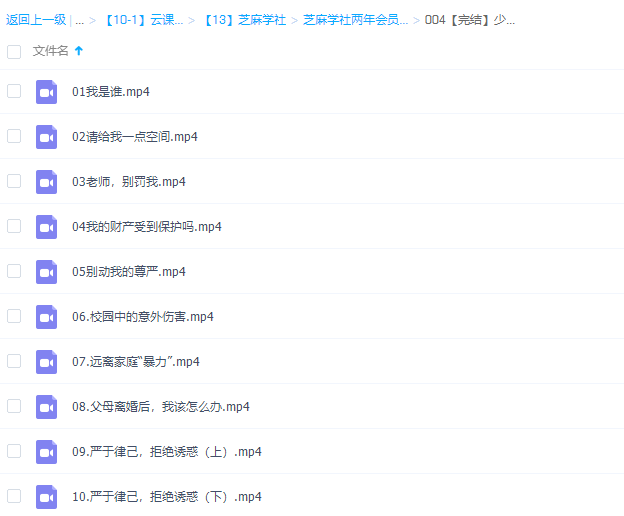Open file 05别动我的尊严.mp4
The image size is (624, 516).
click(x=129, y=272)
